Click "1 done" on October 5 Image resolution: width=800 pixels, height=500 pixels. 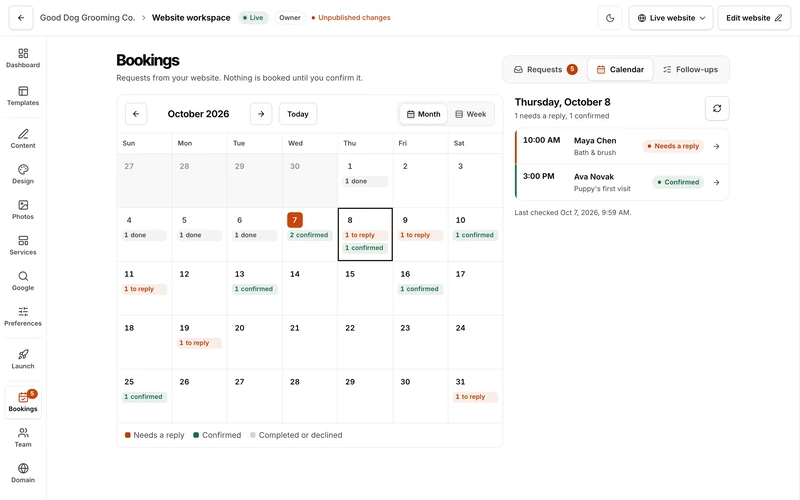(199, 235)
